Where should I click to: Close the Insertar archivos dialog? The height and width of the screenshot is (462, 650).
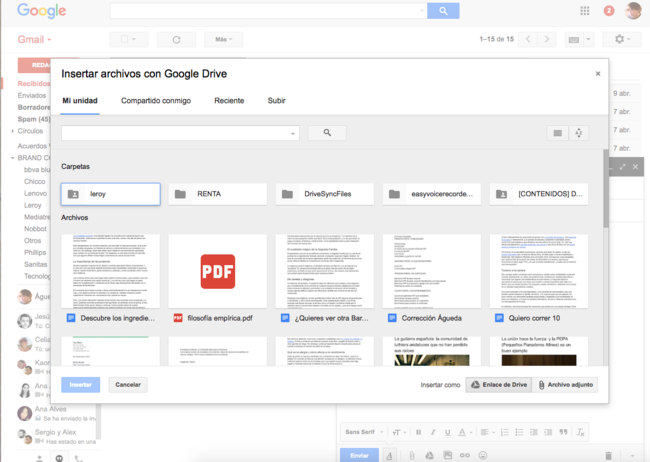point(598,74)
